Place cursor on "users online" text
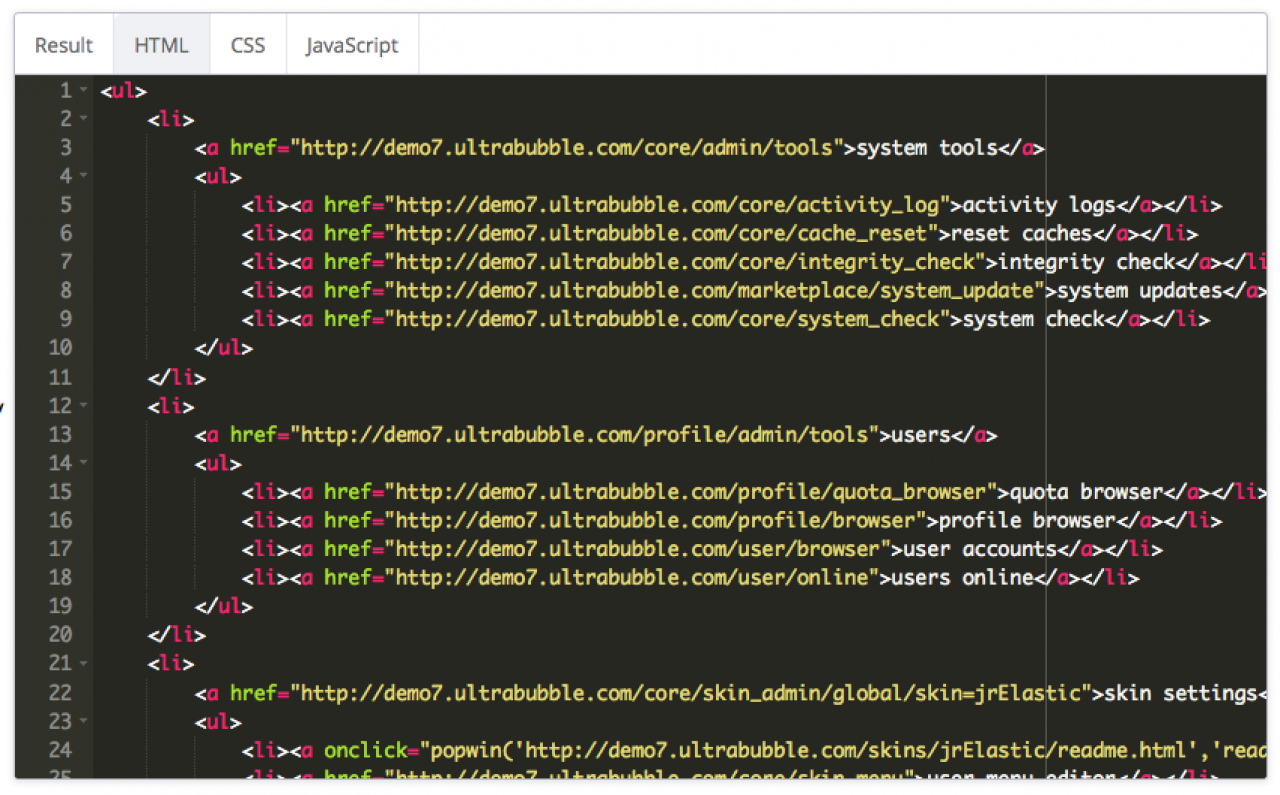1280x795 pixels. 961,578
